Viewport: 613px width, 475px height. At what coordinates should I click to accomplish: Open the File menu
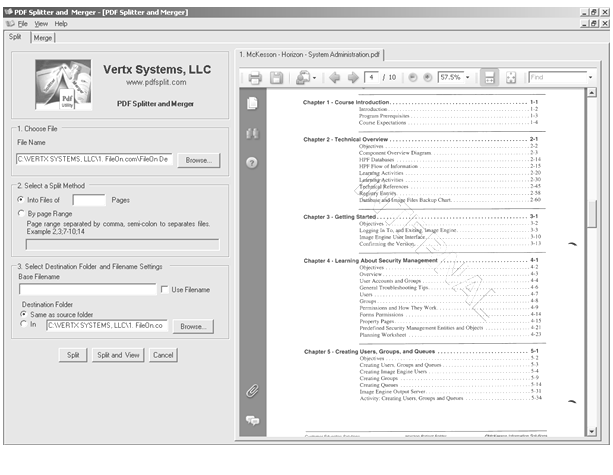[x=23, y=24]
